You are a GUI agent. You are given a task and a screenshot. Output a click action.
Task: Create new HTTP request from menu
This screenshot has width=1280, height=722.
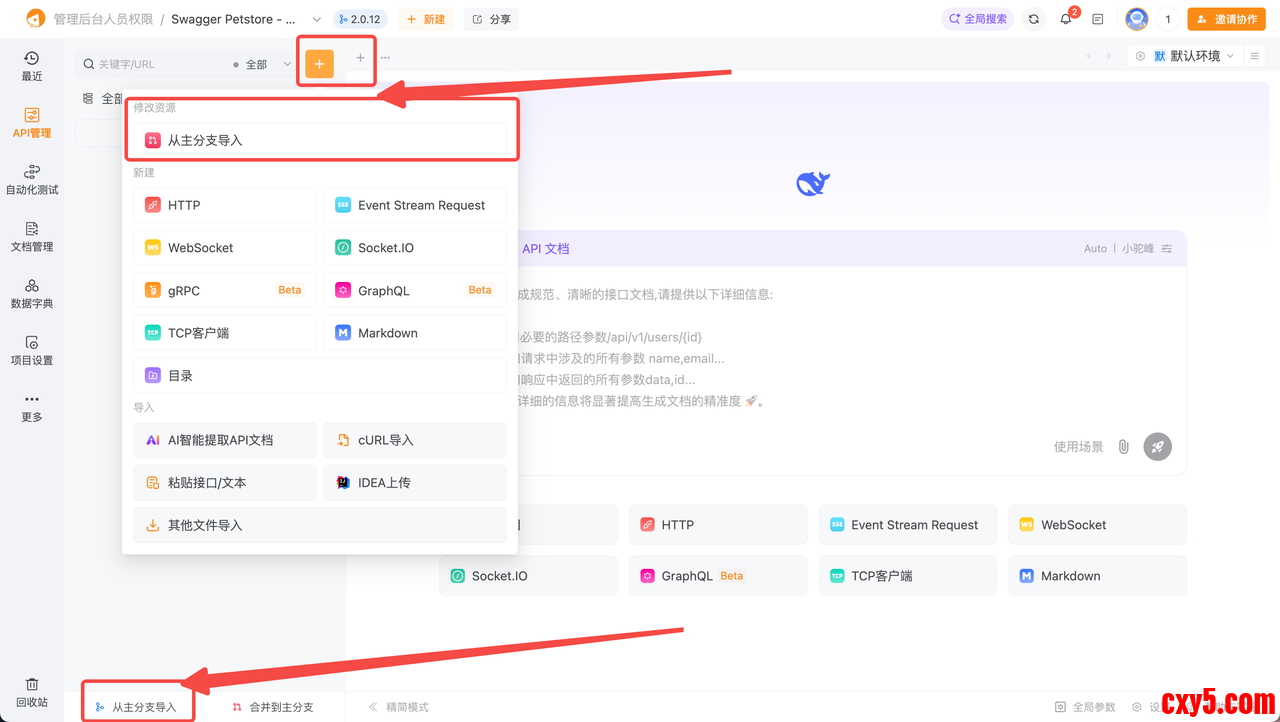click(225, 205)
